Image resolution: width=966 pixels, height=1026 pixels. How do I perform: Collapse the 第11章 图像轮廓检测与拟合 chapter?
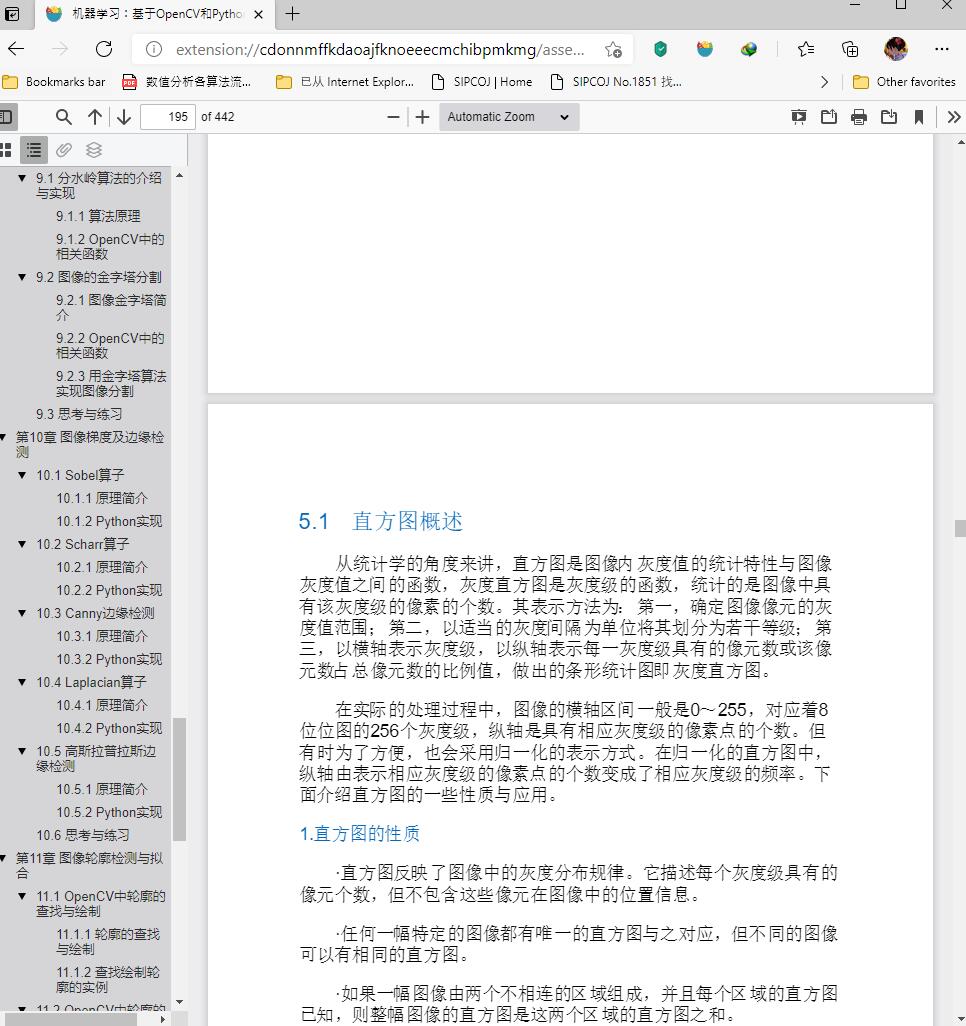pyautogui.click(x=3, y=858)
